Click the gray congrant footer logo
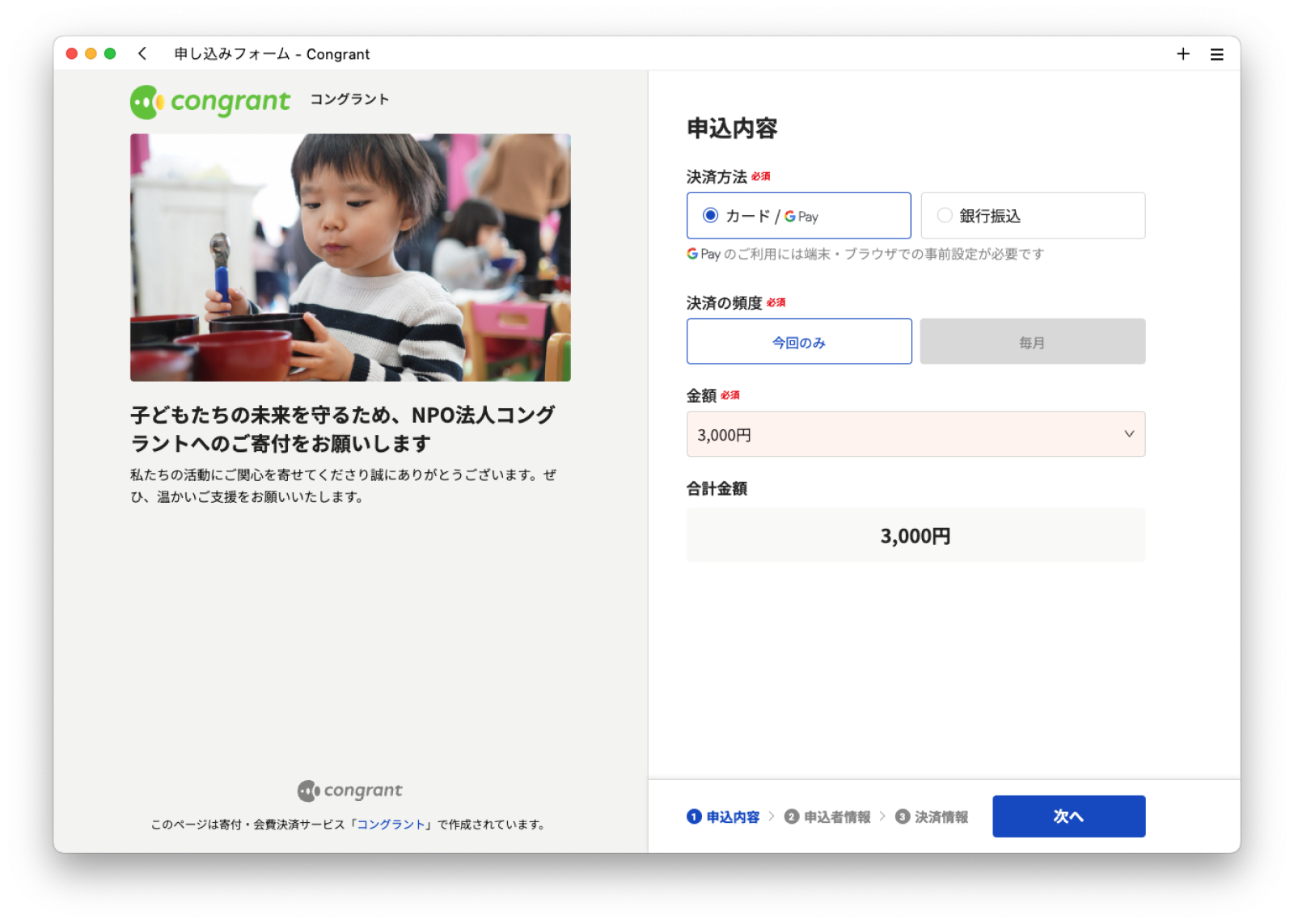The height and width of the screenshot is (924, 1294). [350, 791]
